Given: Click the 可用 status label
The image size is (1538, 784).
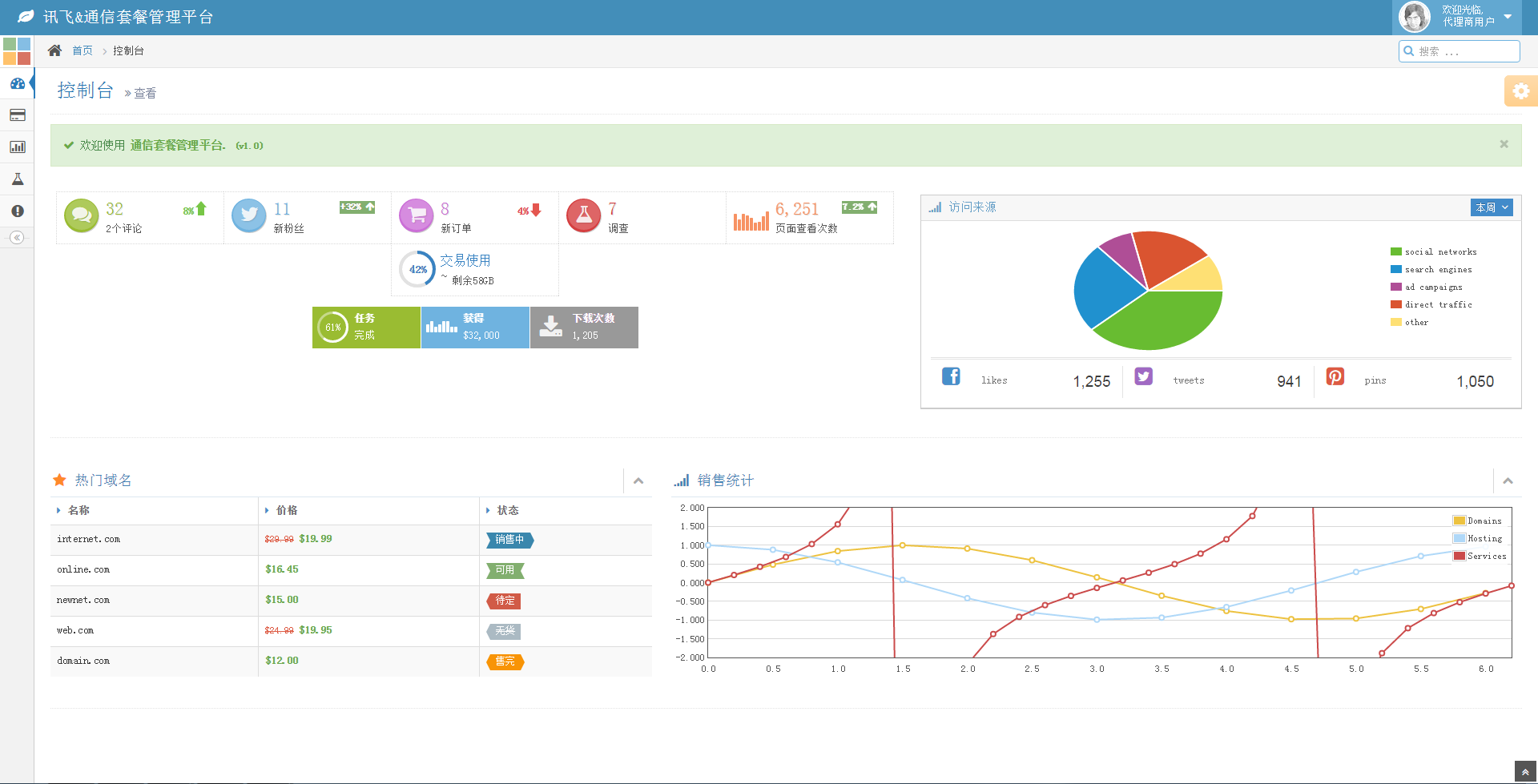Looking at the screenshot, I should 505,570.
